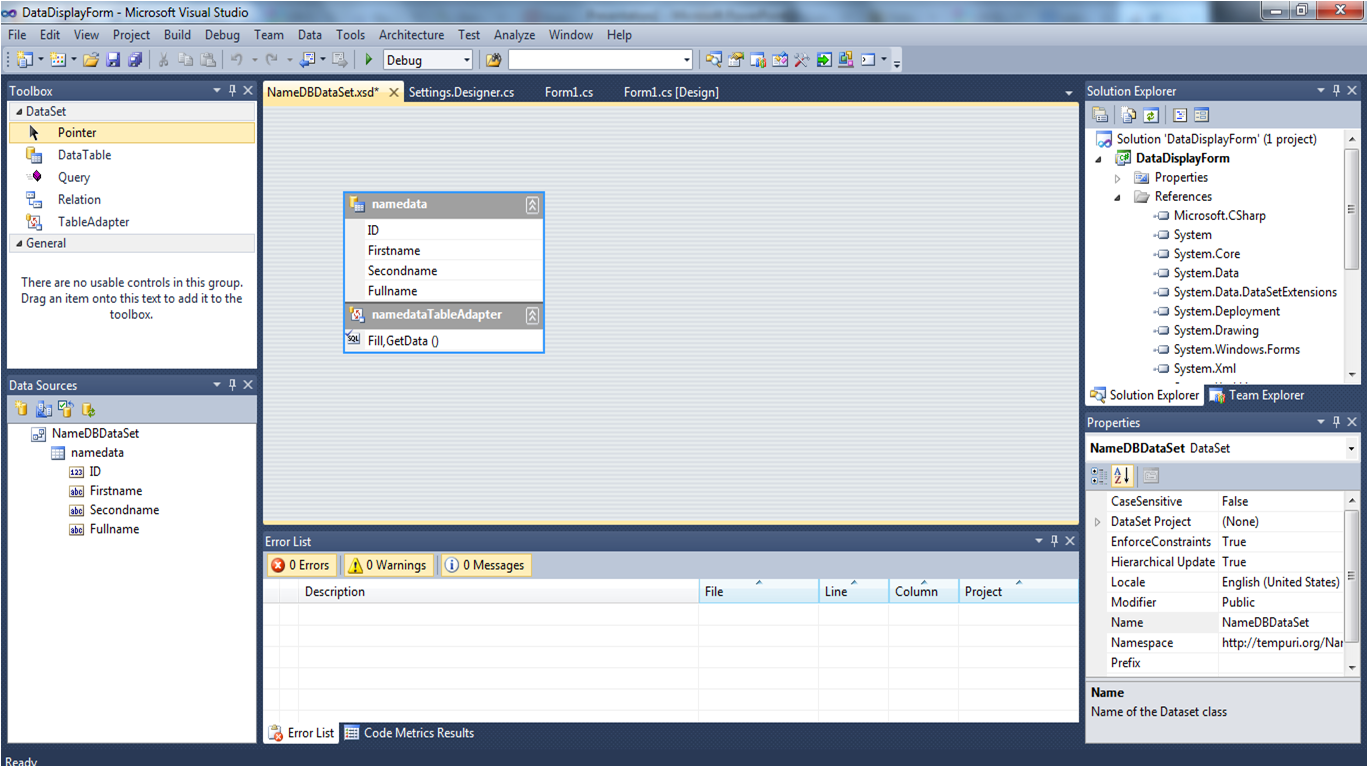Sort Error List by File column

point(758,592)
